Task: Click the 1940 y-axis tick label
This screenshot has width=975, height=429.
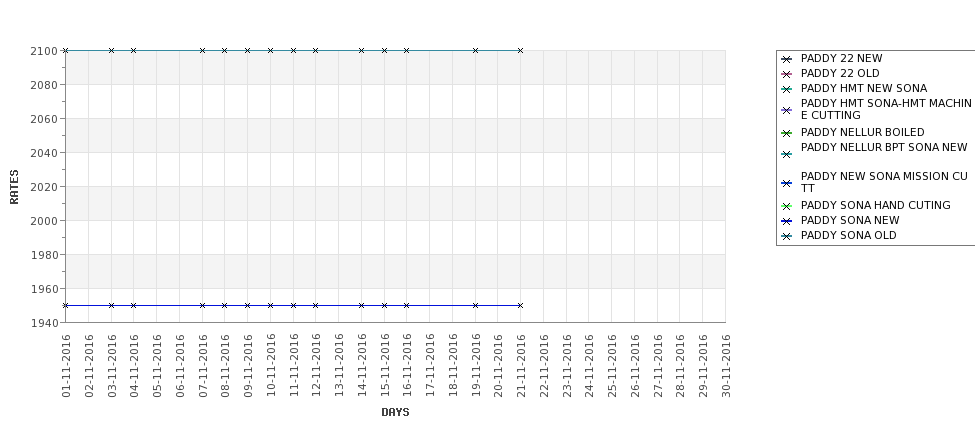Action: click(x=44, y=323)
